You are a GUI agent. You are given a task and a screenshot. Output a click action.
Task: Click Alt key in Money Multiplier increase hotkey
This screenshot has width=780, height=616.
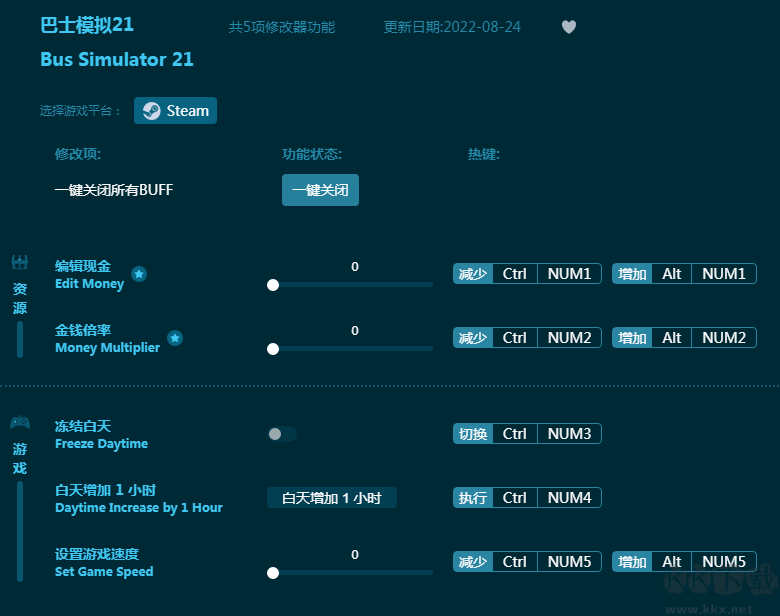click(672, 338)
